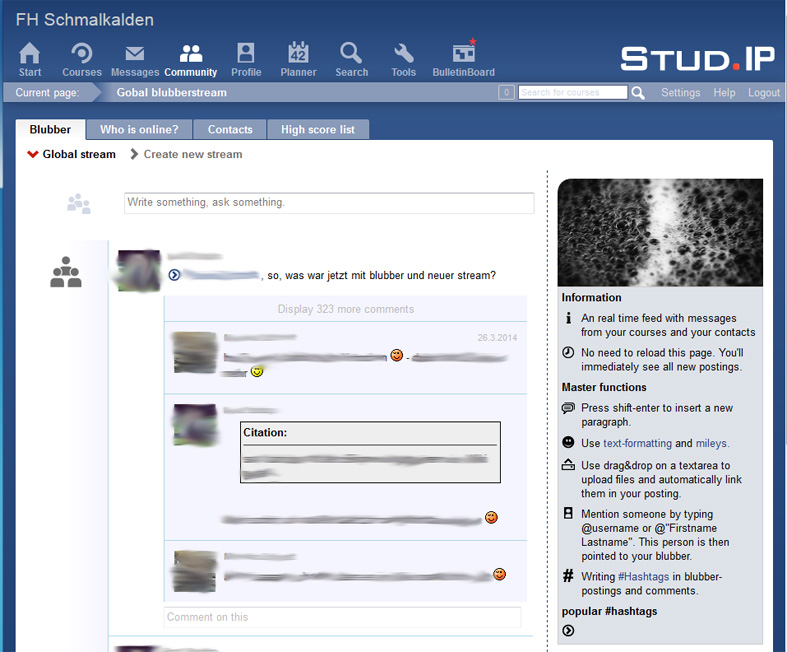Image resolution: width=787 pixels, height=652 pixels.
Task: Open the Courses navigation icon
Action: pyautogui.click(x=82, y=53)
